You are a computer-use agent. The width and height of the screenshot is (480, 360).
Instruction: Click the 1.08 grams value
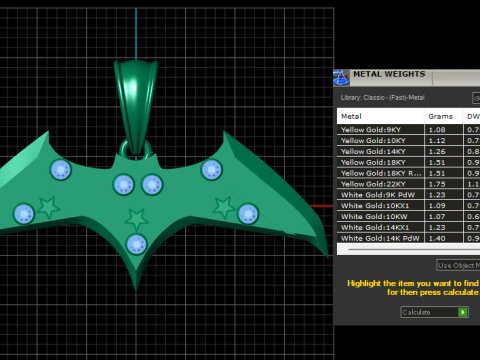tap(437, 130)
